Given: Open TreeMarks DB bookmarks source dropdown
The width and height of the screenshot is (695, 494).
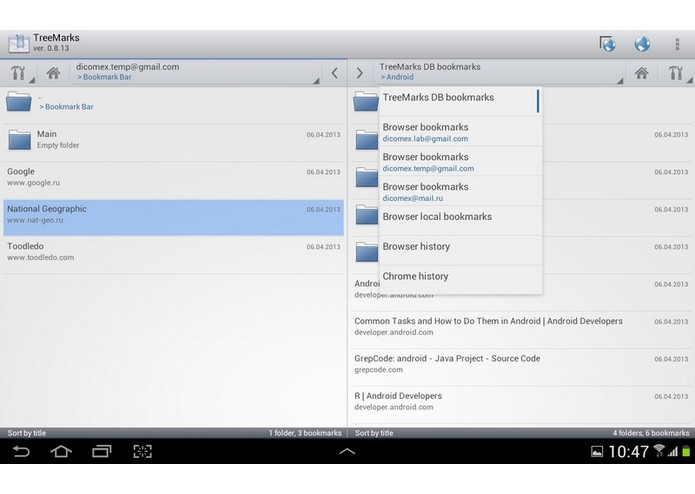Looking at the screenshot, I should pos(500,72).
